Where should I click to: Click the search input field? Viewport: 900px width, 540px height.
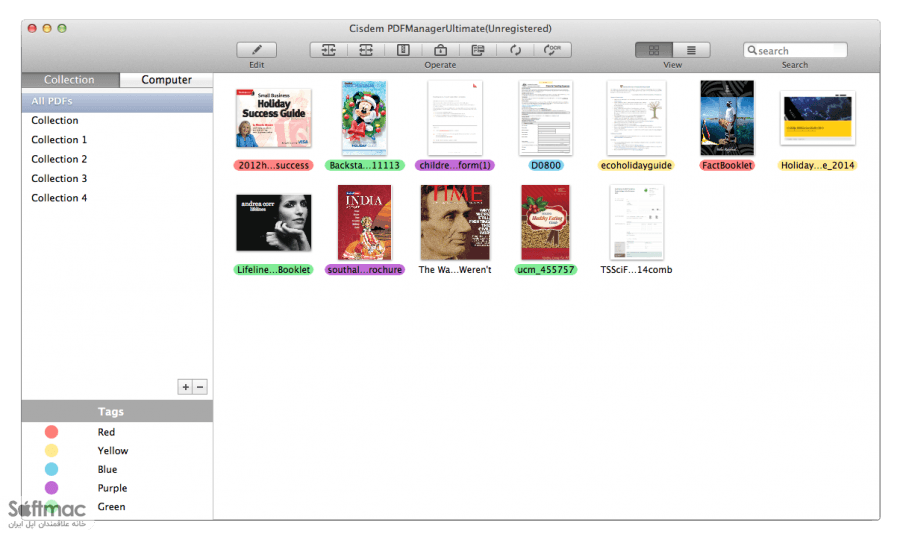point(795,50)
